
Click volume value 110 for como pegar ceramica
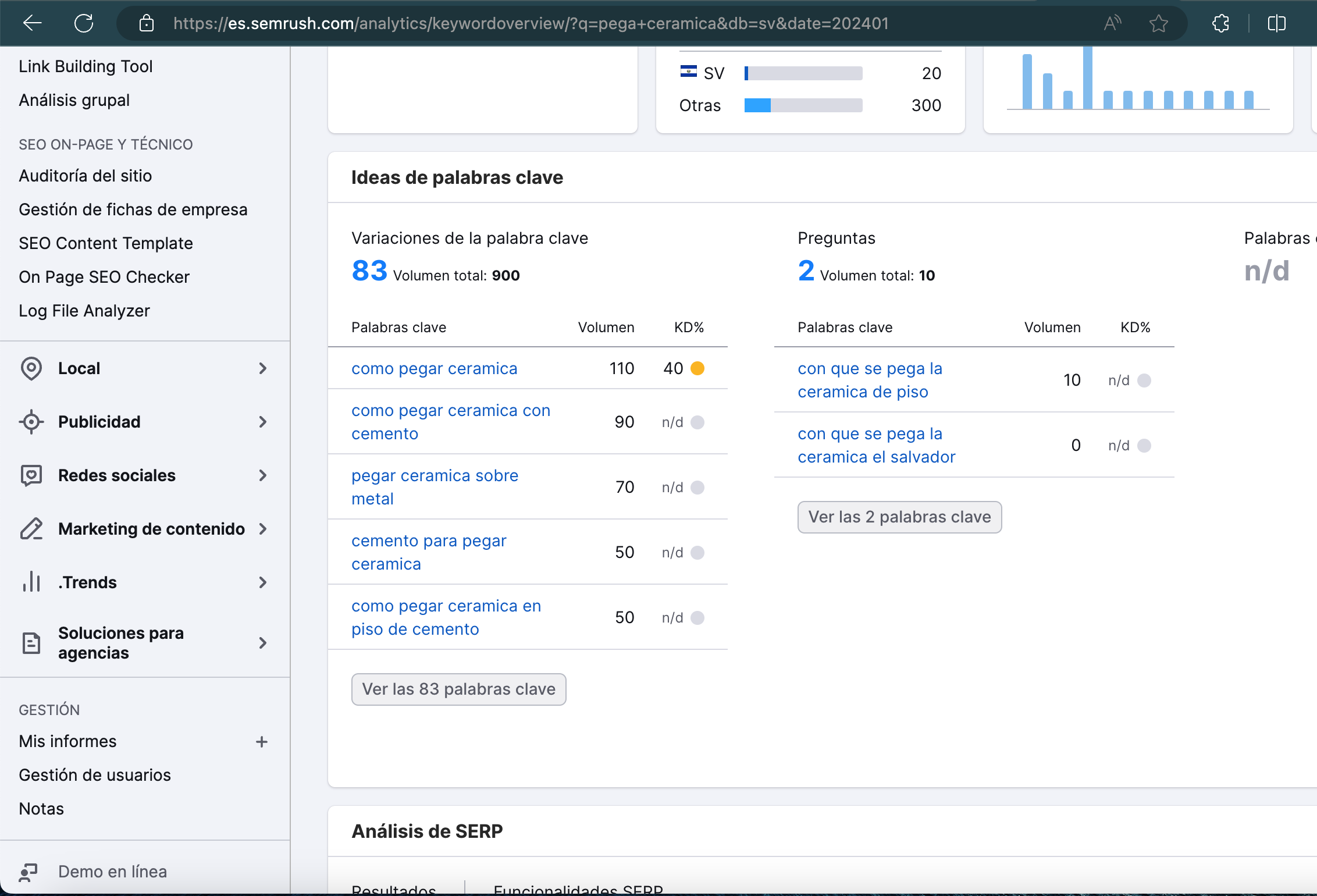622,368
